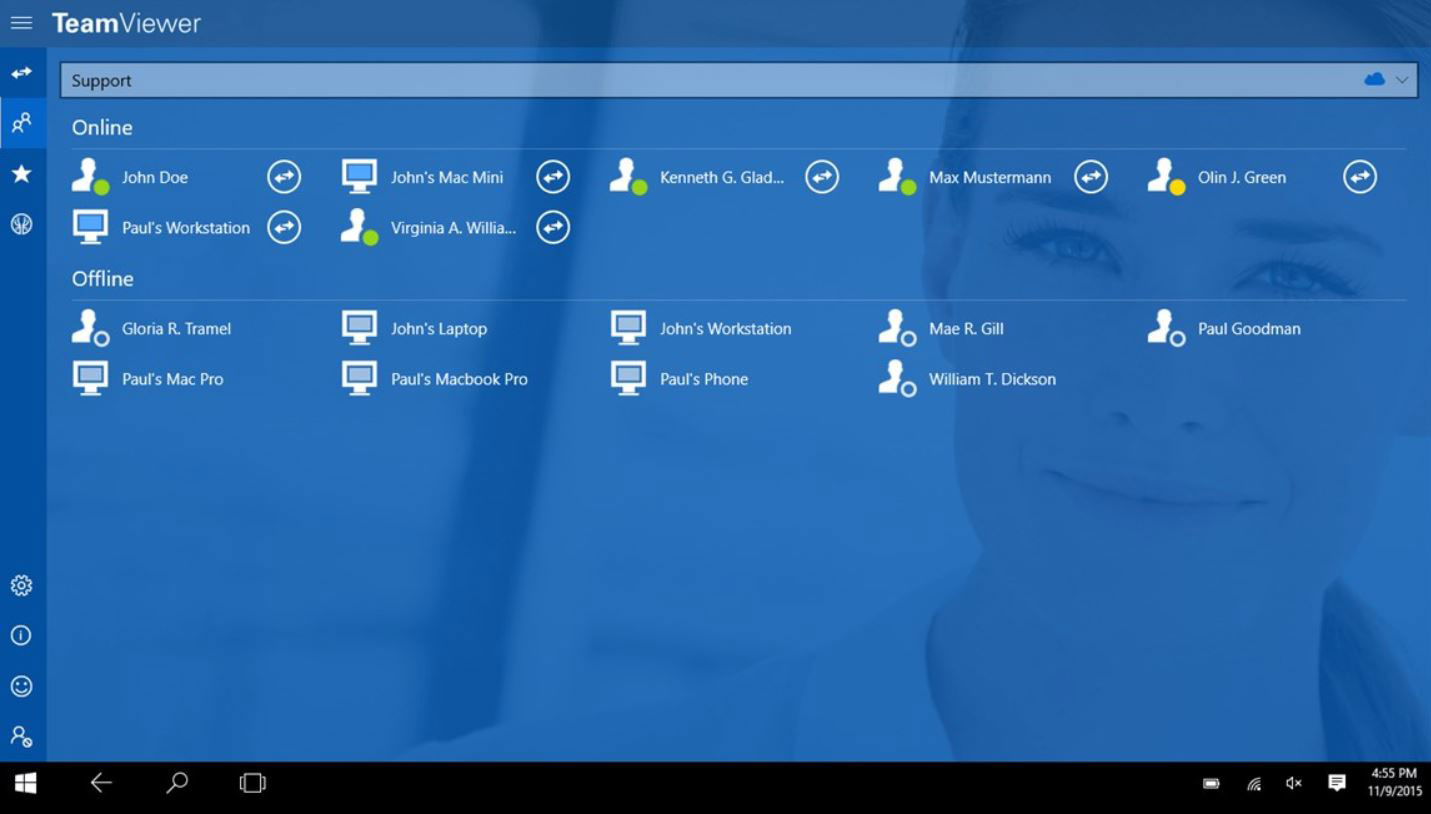Expand the Support group dropdown
Viewport: 1431px width, 814px height.
click(x=1404, y=79)
